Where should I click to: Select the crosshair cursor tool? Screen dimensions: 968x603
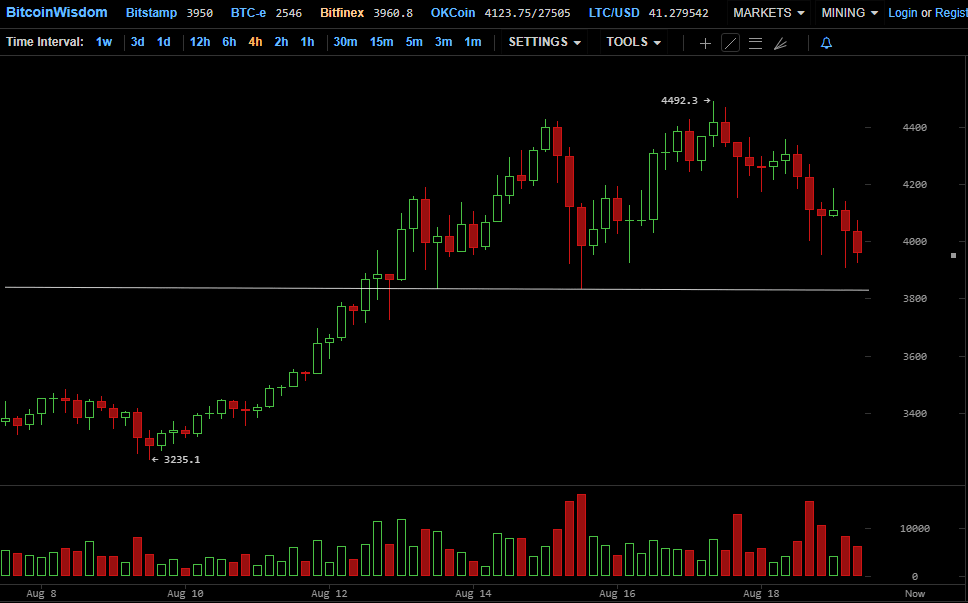click(705, 43)
